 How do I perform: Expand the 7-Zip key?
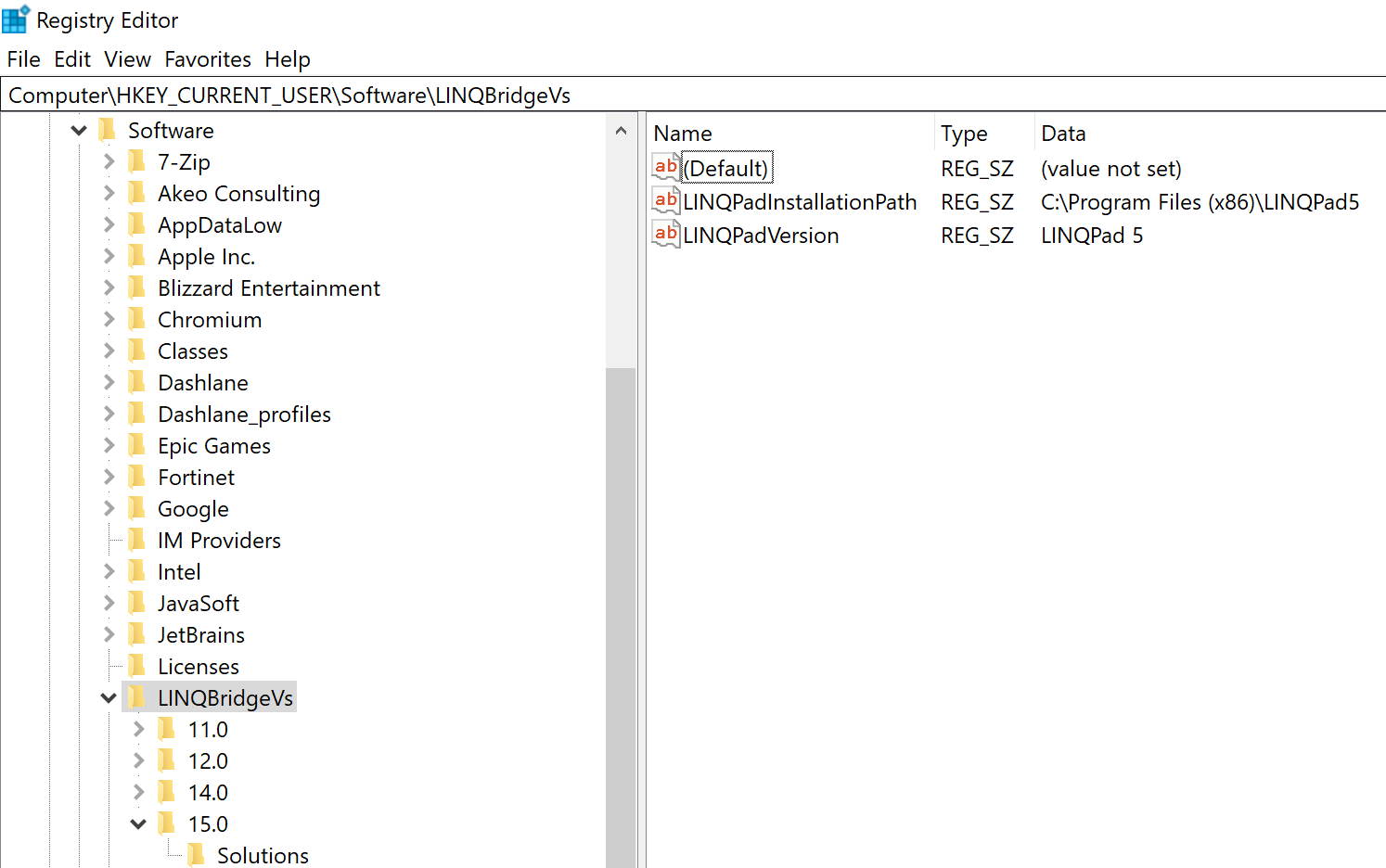coord(109,161)
